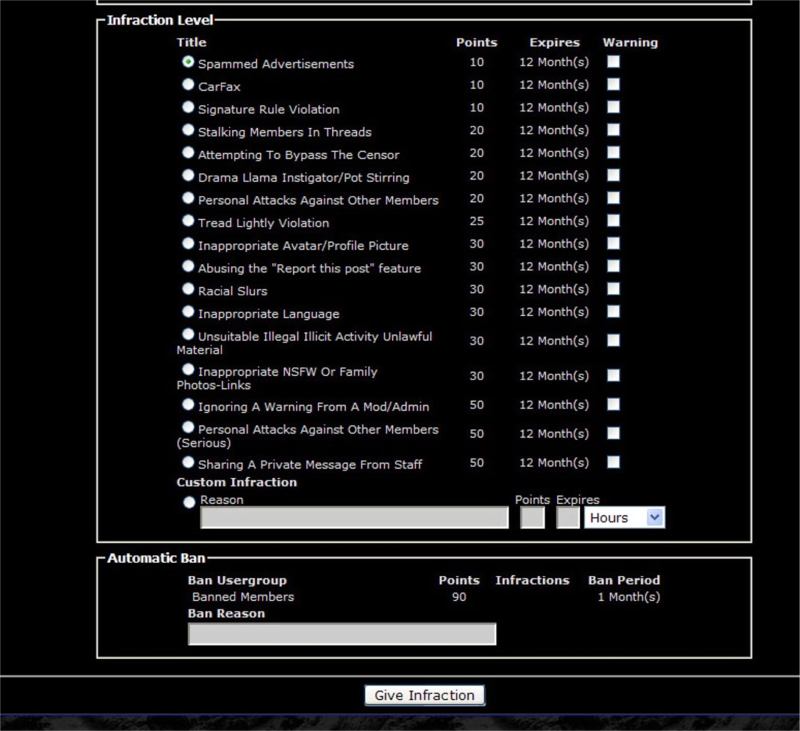Focus the custom infraction Reason text field
The image size is (800, 731).
(x=354, y=518)
